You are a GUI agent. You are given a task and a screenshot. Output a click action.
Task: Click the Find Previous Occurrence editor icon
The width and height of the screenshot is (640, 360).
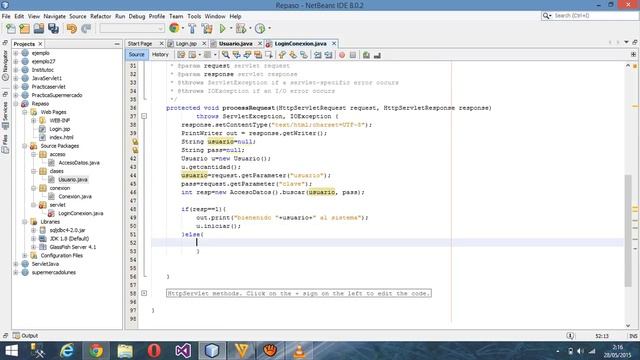coord(236,55)
